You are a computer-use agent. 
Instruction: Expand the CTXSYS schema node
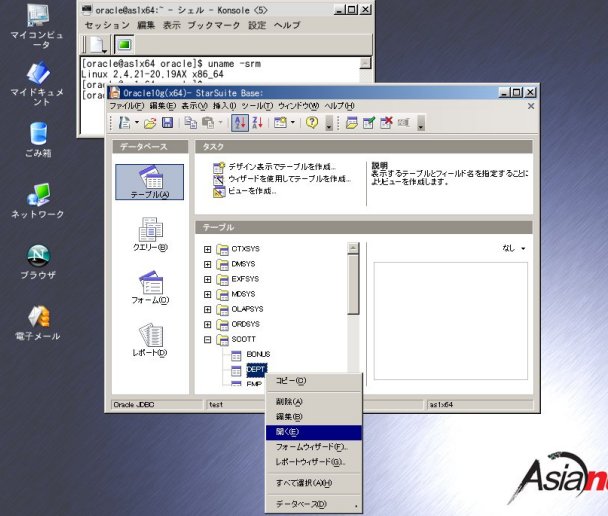click(207, 249)
